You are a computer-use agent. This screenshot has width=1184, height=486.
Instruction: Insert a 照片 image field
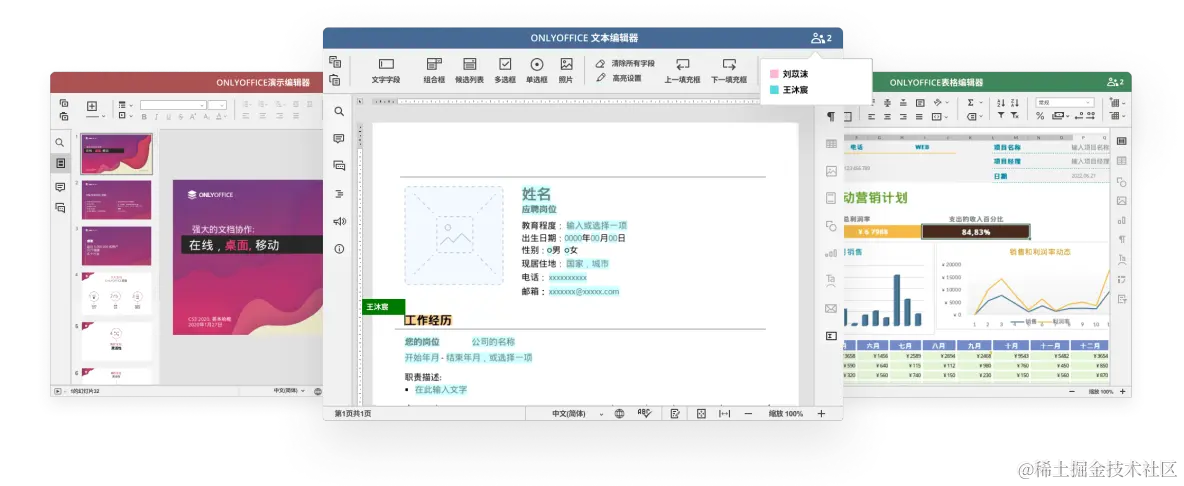pos(566,70)
